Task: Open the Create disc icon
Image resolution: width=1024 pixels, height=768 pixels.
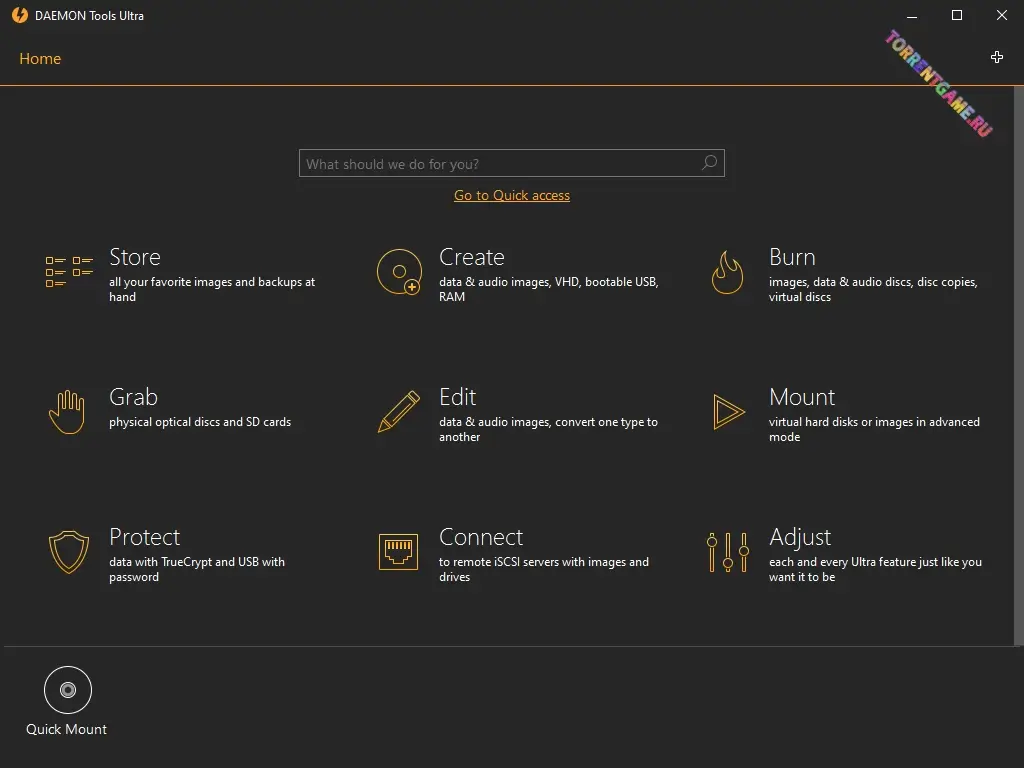Action: [x=398, y=271]
